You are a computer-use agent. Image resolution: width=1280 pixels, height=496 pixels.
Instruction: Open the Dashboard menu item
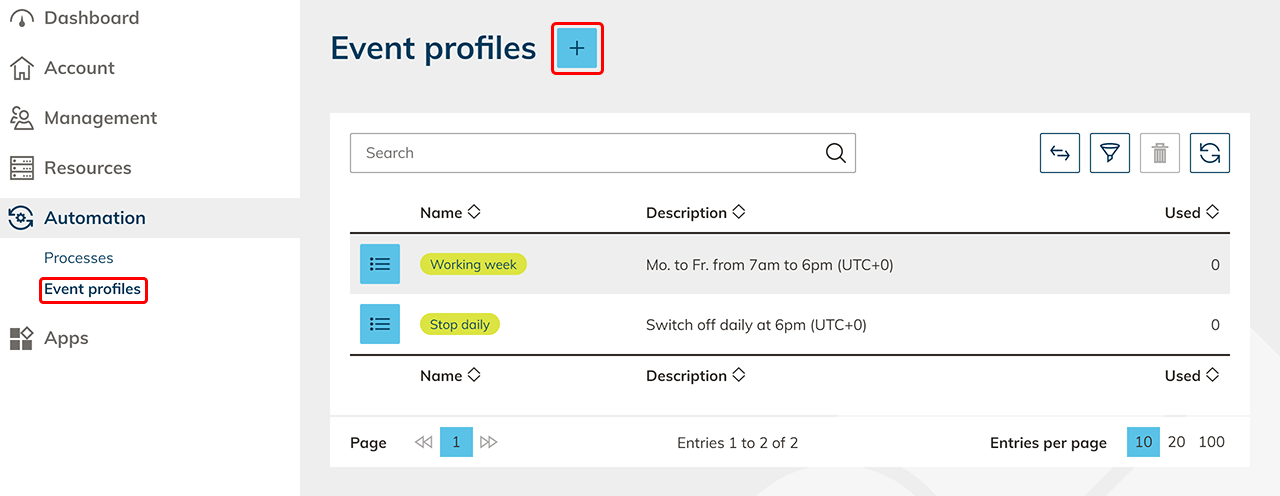91,18
